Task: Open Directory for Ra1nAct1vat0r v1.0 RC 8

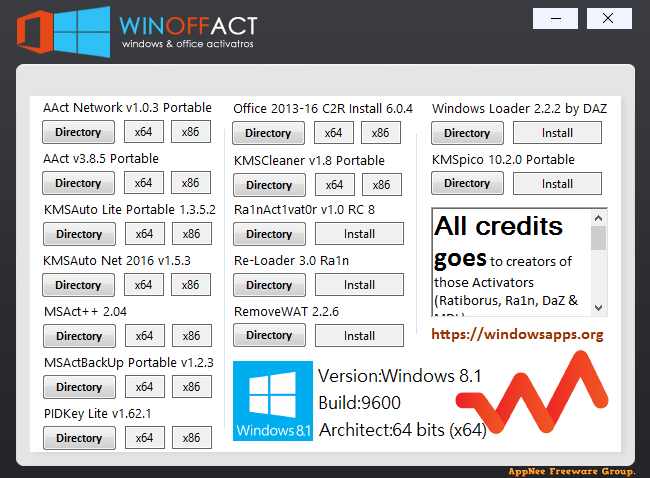Action: [x=269, y=234]
